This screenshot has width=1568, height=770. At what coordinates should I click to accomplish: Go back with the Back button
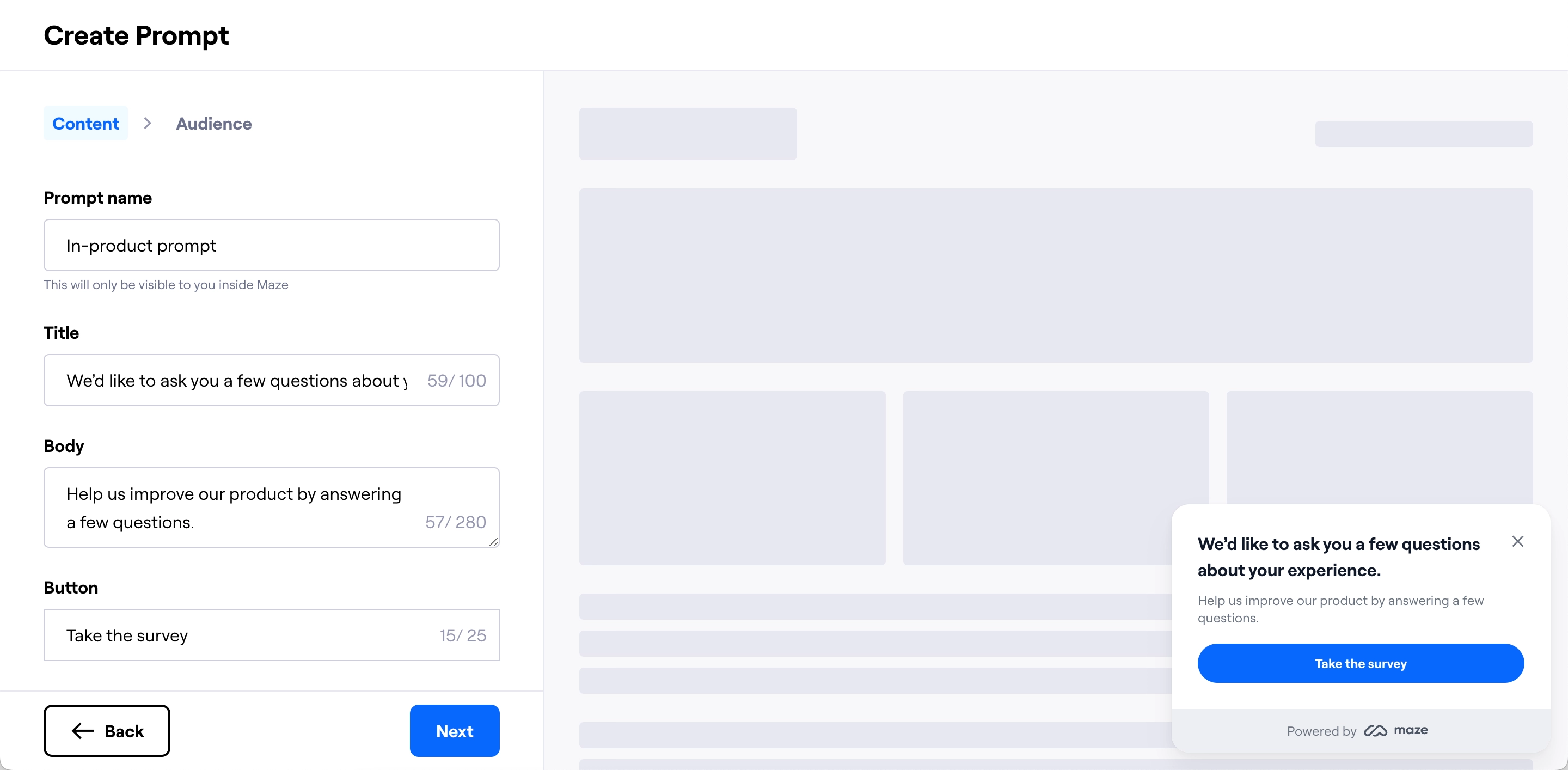click(107, 730)
